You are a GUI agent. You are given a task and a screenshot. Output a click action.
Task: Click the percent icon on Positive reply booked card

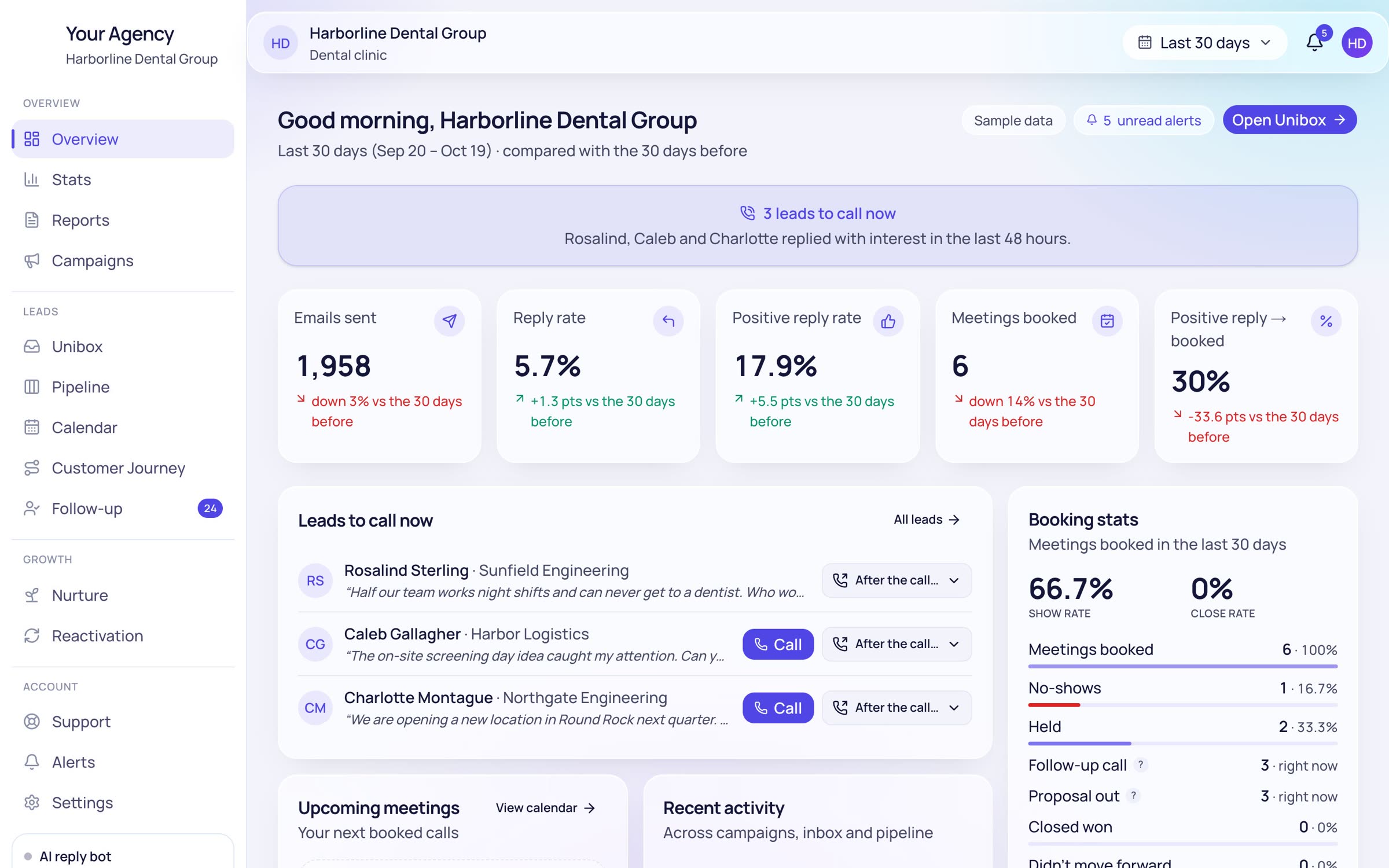[1326, 321]
